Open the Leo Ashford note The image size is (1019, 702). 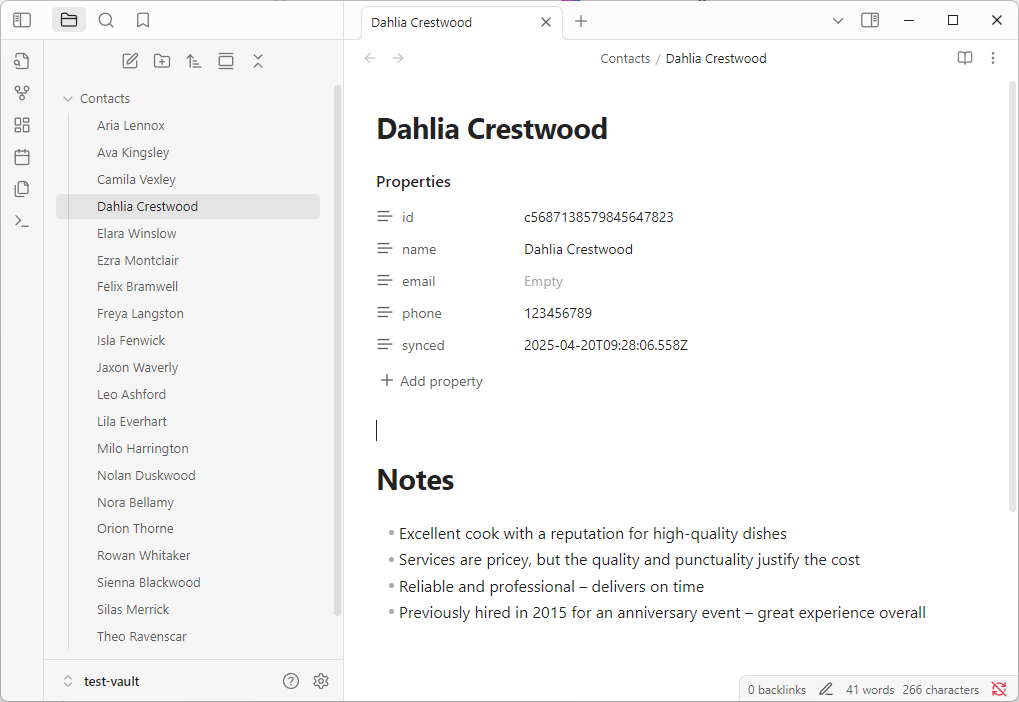[131, 395]
